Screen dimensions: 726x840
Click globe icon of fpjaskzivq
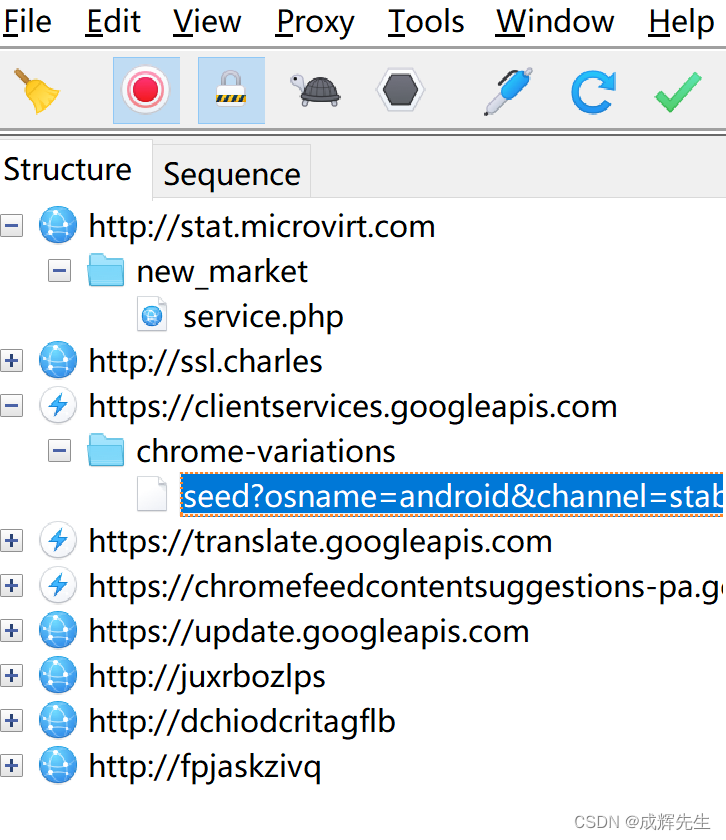[58, 765]
